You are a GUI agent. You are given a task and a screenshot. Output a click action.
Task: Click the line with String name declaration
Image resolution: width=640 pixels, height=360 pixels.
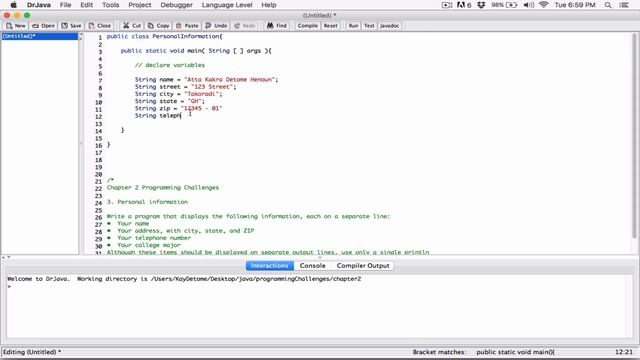click(x=207, y=80)
